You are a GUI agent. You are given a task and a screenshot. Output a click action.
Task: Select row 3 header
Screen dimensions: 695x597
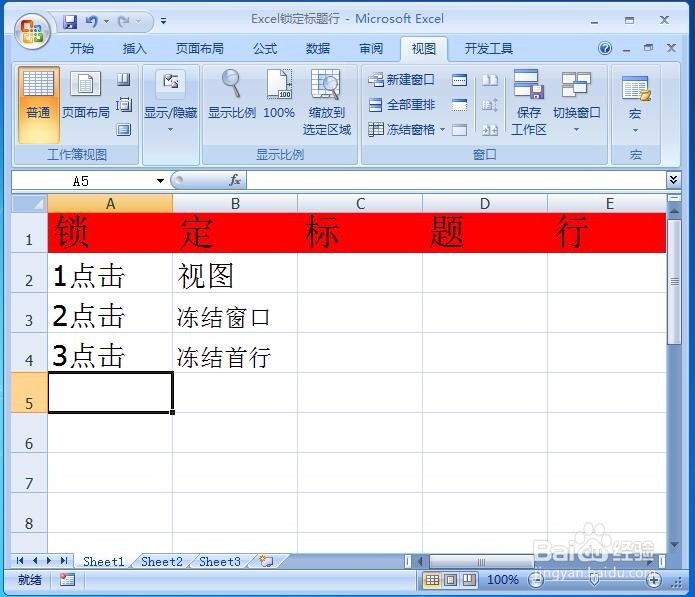29,313
